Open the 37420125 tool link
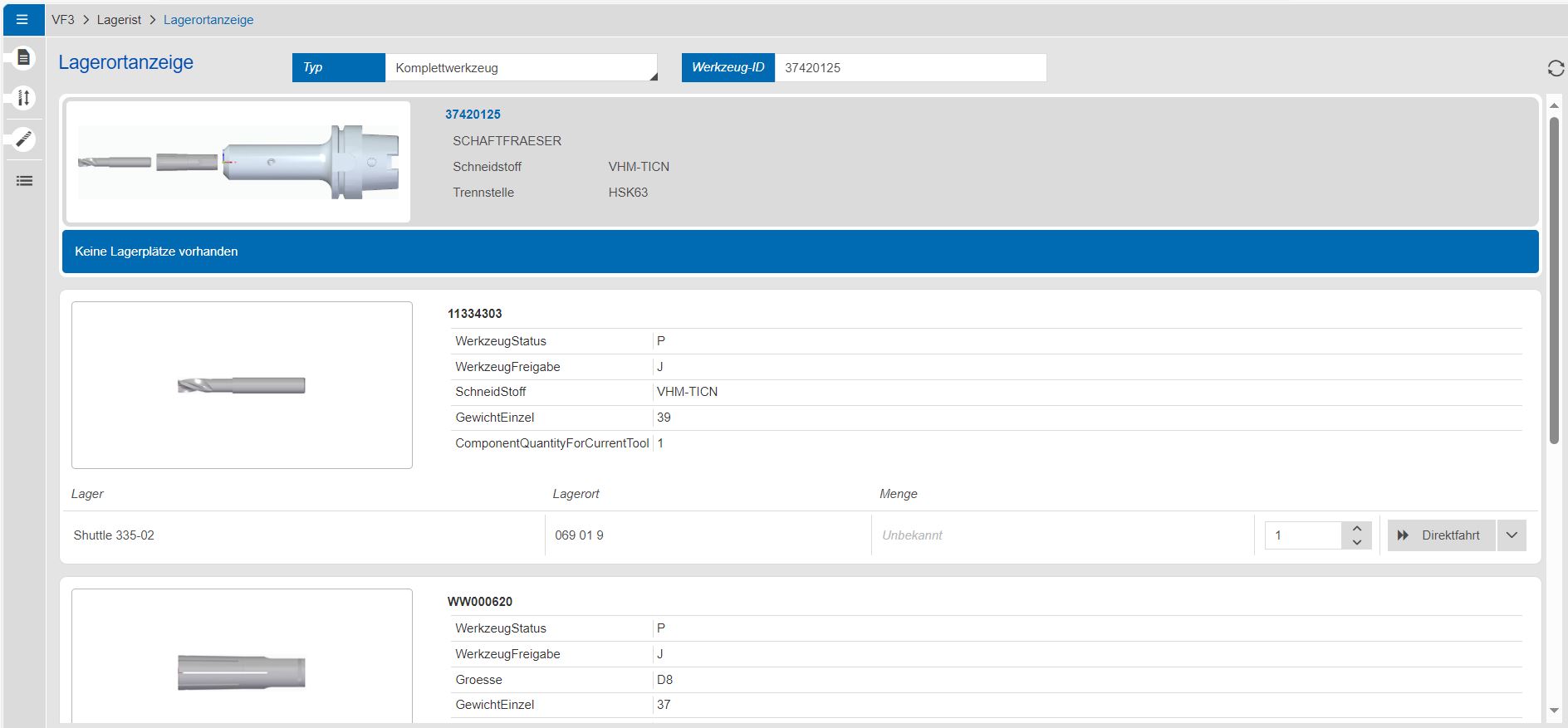 (473, 115)
